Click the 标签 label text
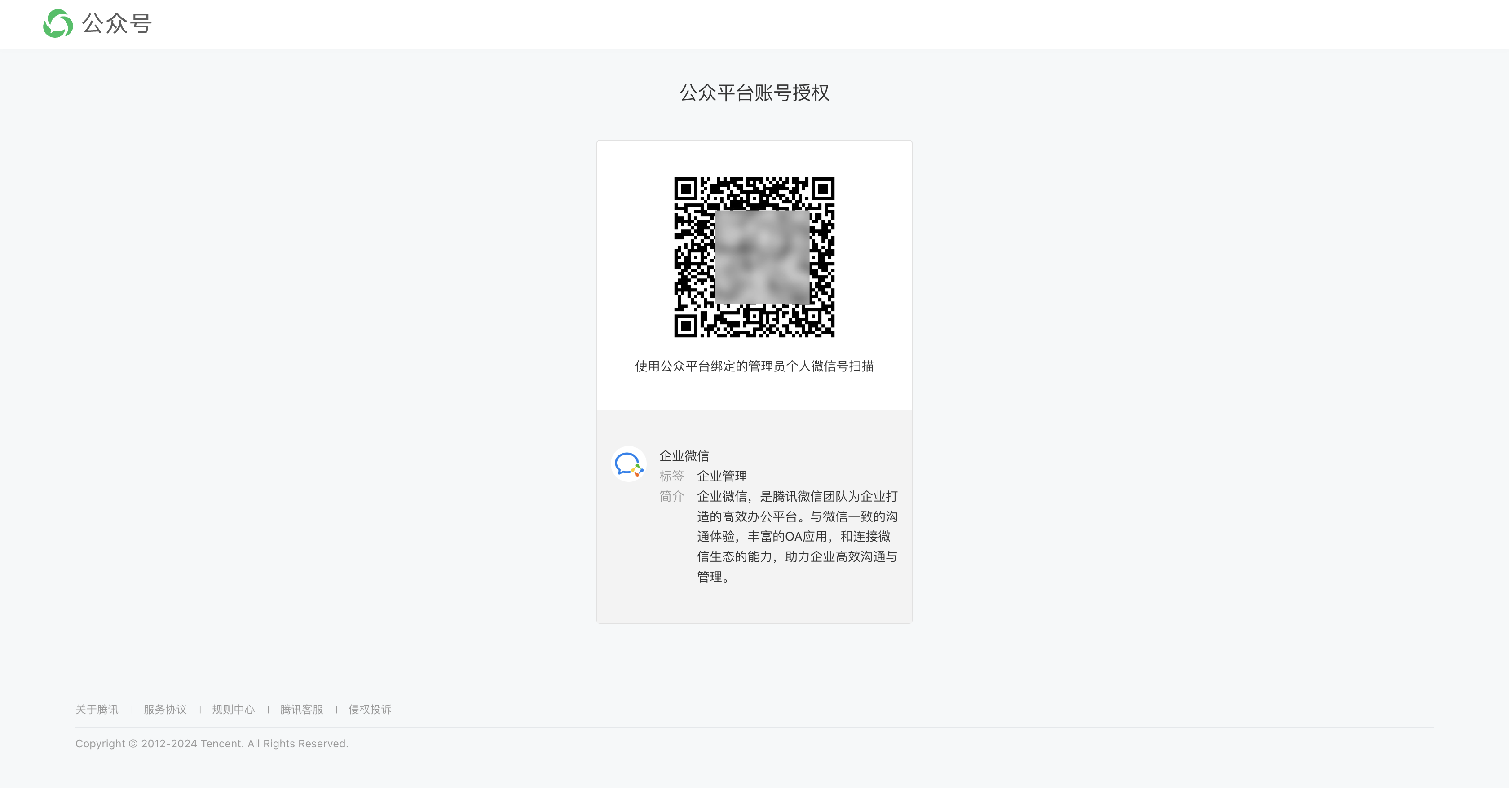 click(x=671, y=477)
